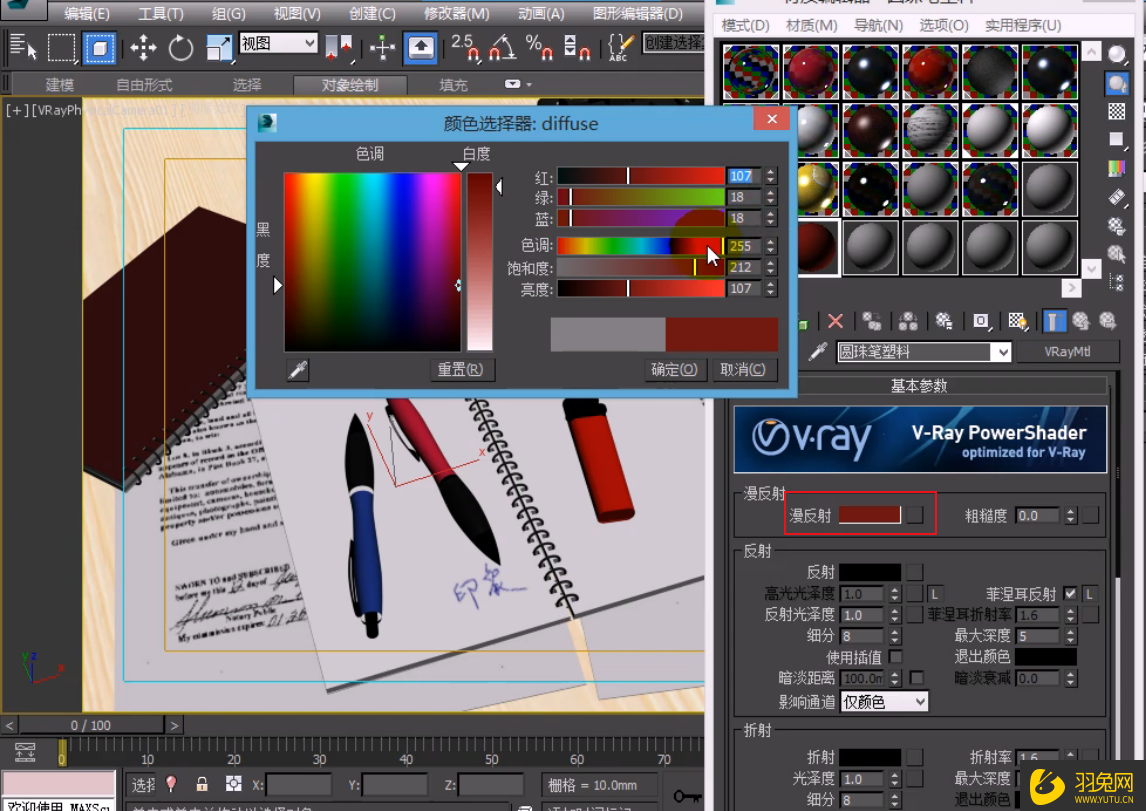This screenshot has height=811, width=1146.
Task: Adjust the saturation value spinner
Action: (x=770, y=267)
